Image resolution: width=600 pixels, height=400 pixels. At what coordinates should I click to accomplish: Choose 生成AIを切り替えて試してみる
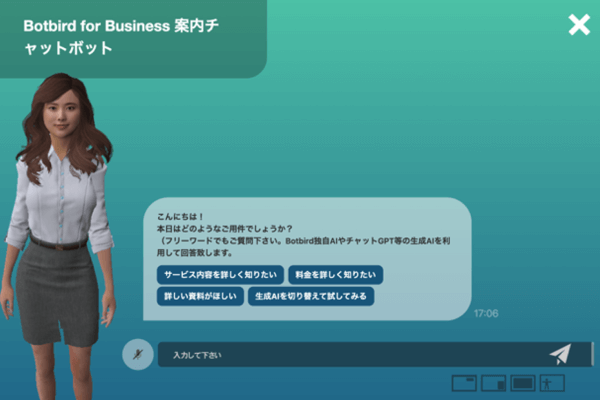[x=311, y=296]
